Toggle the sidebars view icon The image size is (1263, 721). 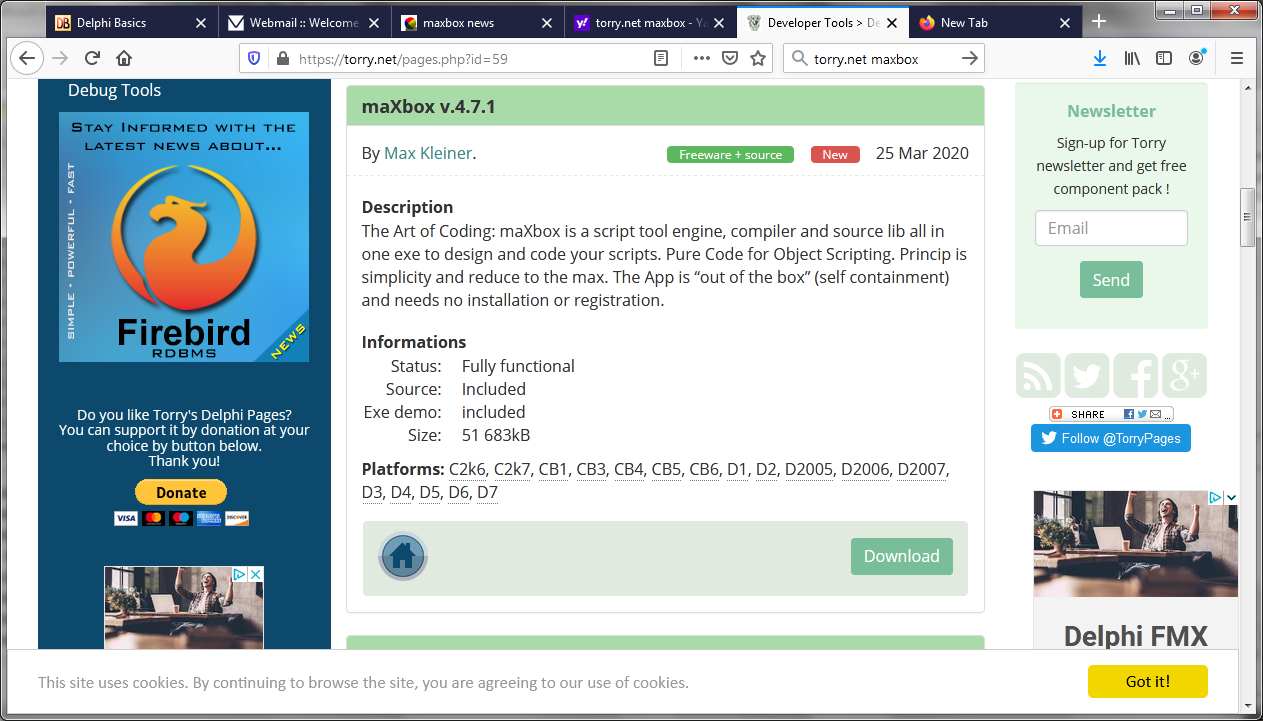pos(1164,58)
